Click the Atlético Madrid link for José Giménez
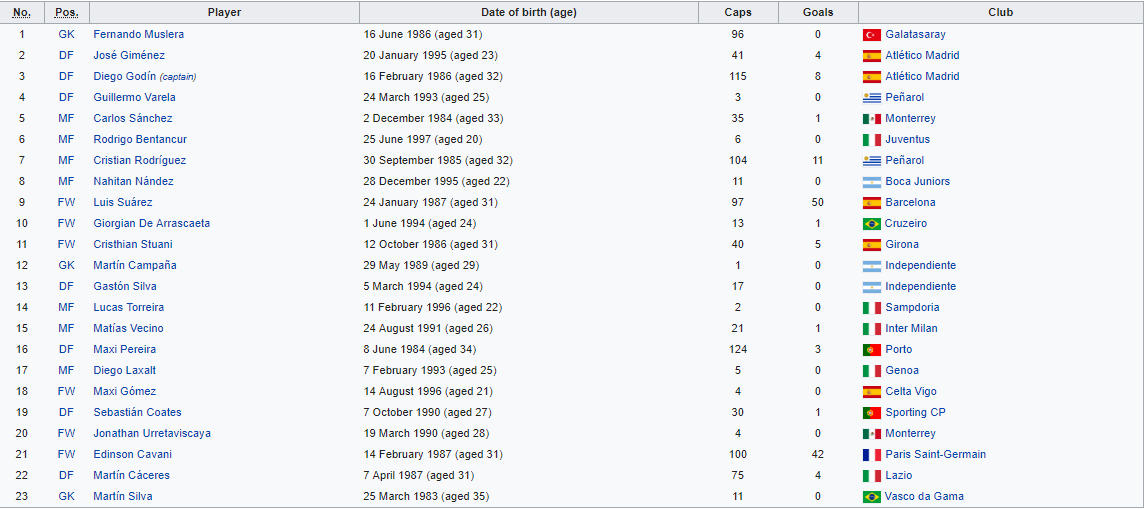Viewport: 1146px width, 509px height. coord(922,56)
